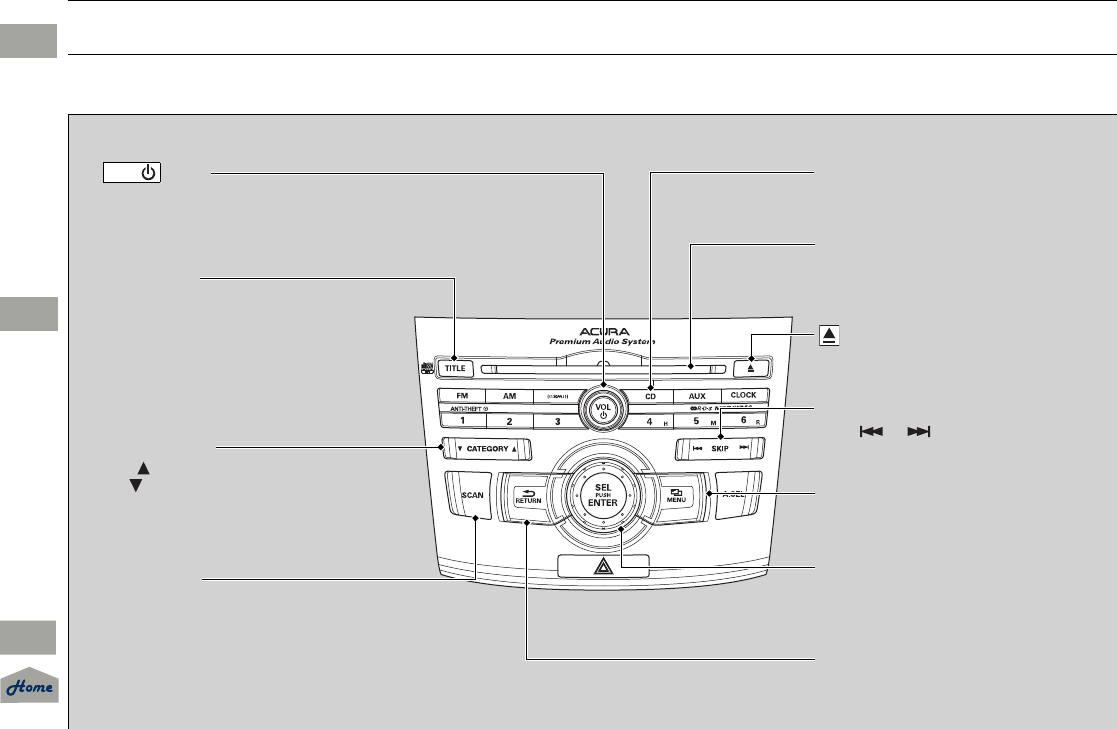The image size is (1117, 729).
Task: Select the FM band button
Action: (462, 396)
